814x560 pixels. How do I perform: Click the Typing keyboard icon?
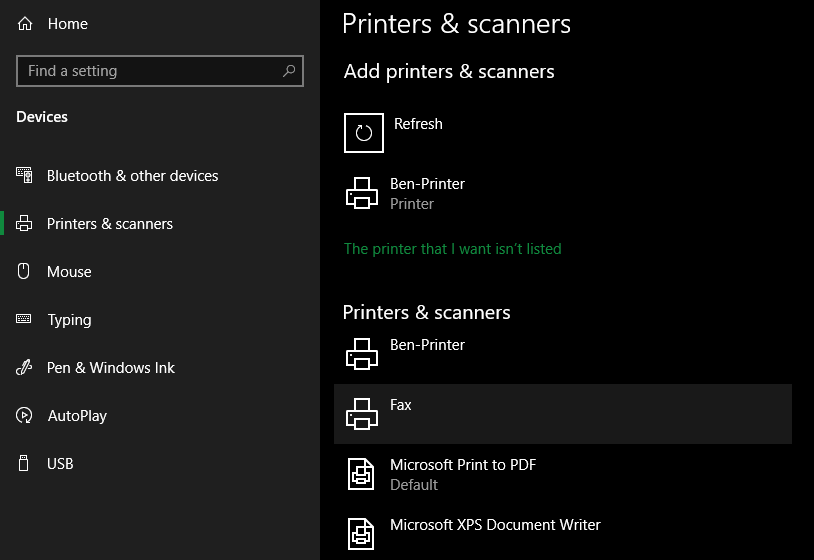coord(24,319)
